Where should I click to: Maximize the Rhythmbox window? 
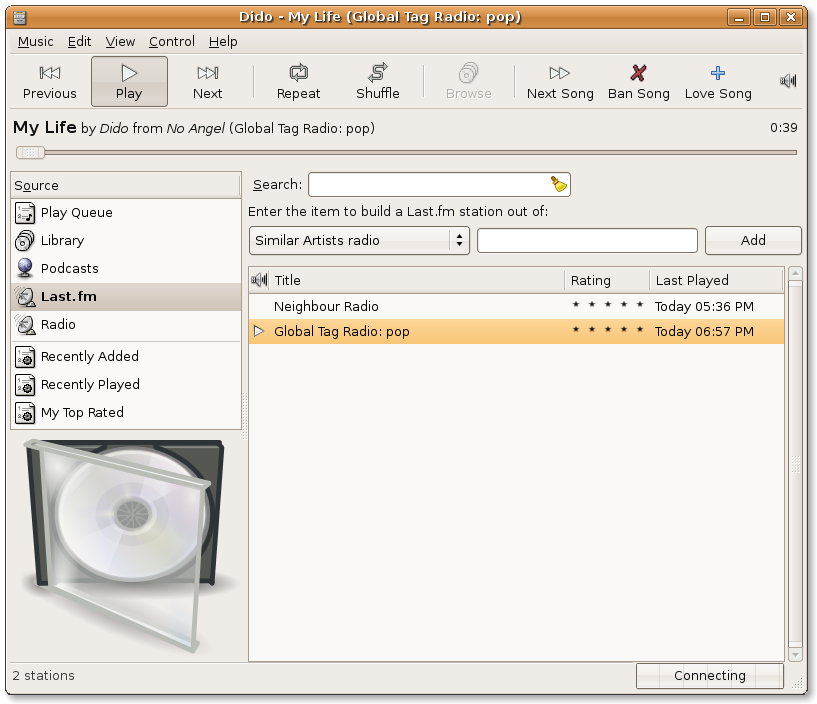point(765,18)
